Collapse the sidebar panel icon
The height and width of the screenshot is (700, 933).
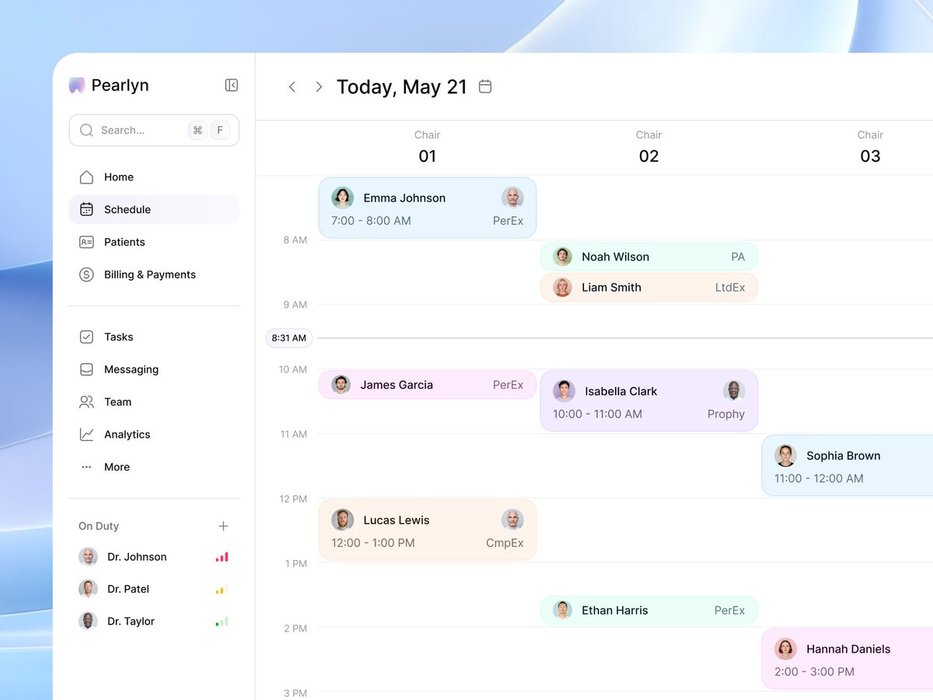(x=231, y=85)
